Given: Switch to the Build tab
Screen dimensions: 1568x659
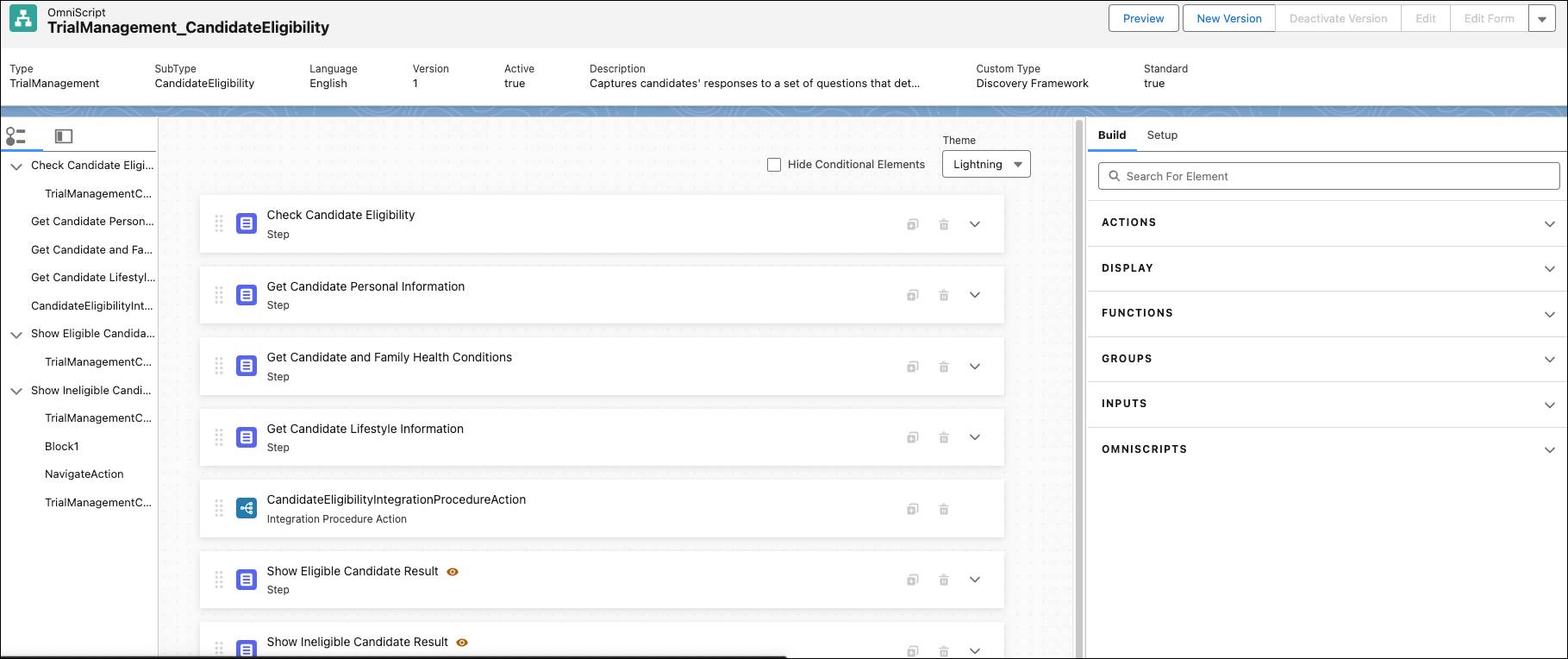Looking at the screenshot, I should click(x=1112, y=135).
